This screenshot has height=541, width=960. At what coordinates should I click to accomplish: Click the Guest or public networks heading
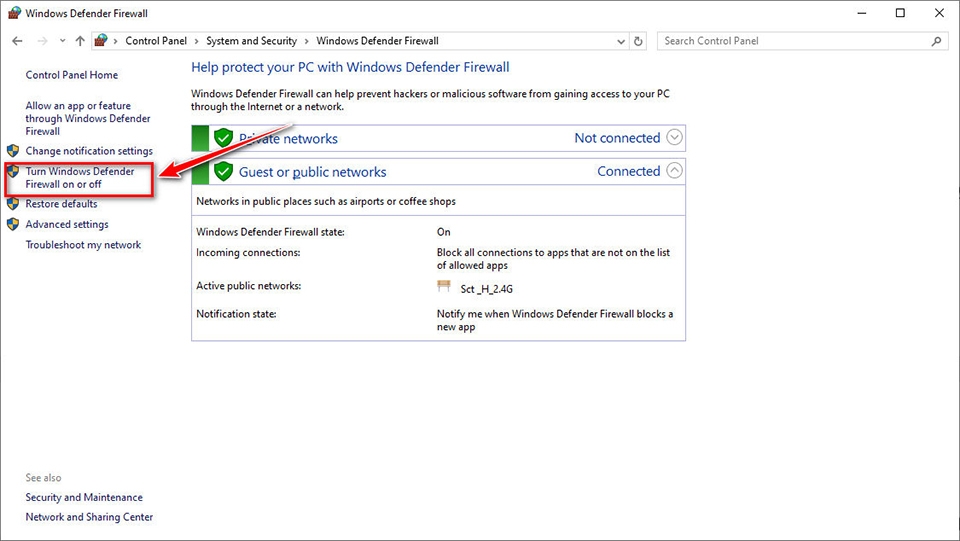coord(312,172)
